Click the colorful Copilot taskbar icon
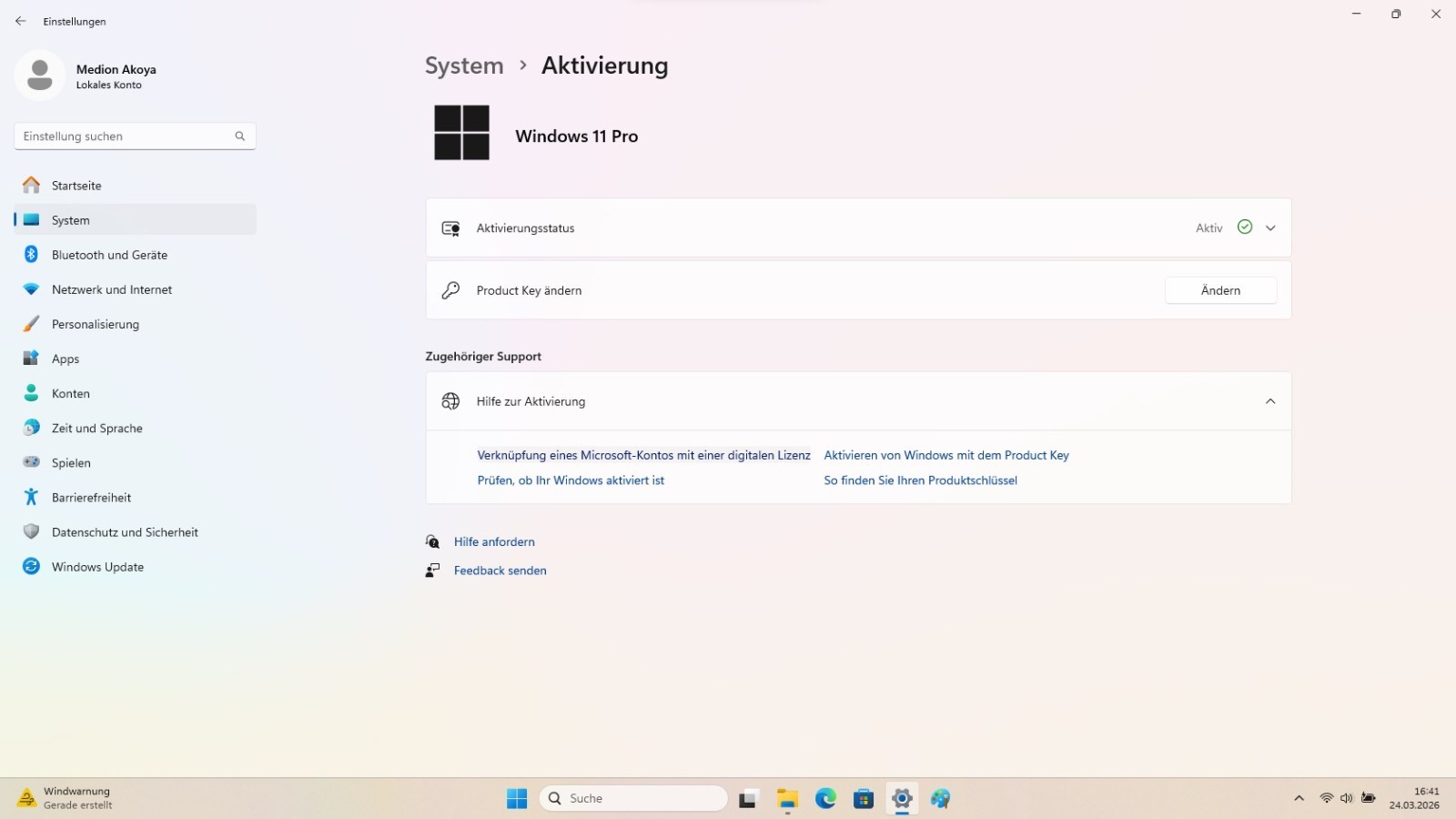 pyautogui.click(x=940, y=798)
